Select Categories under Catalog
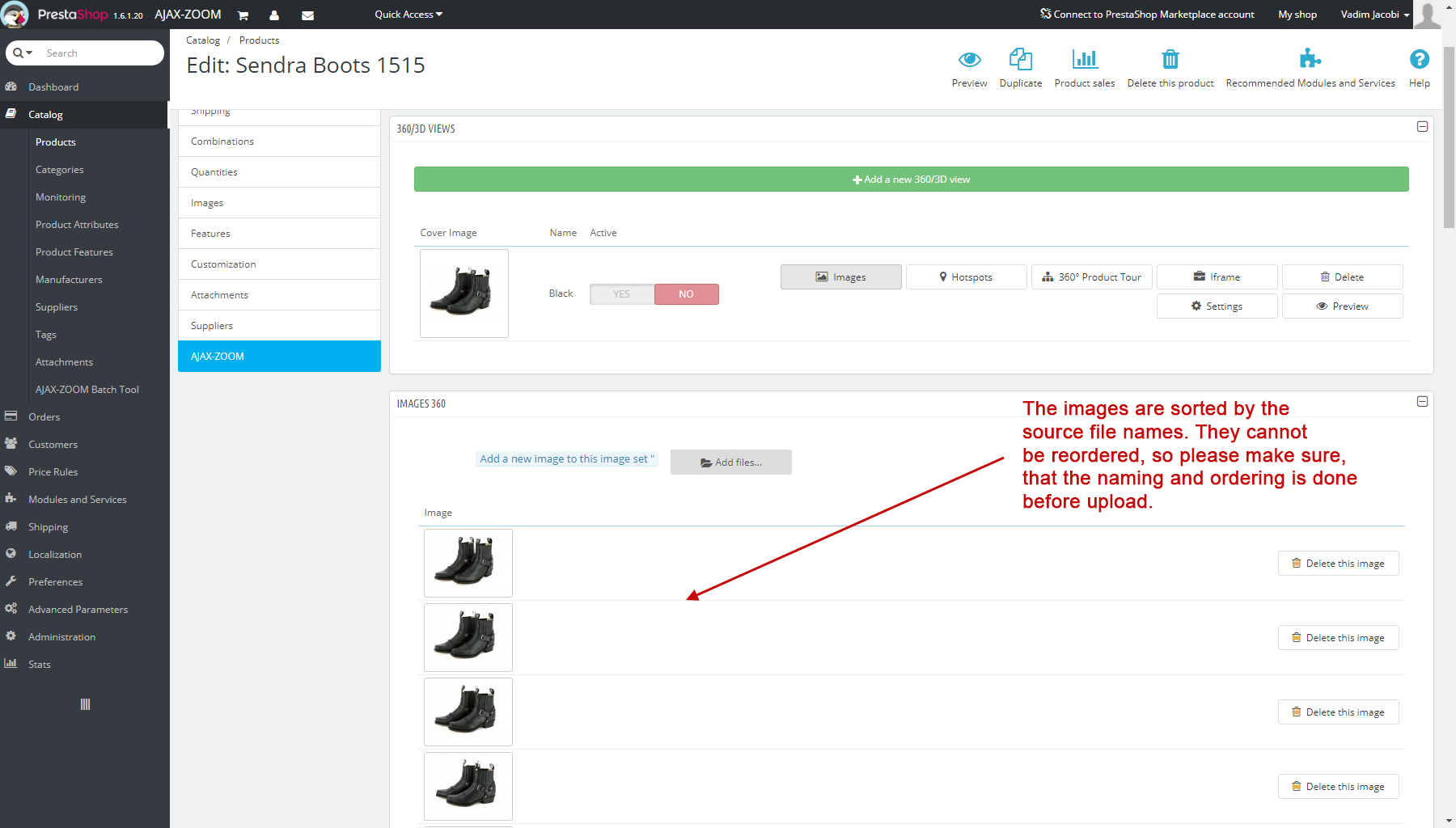Viewport: 1456px width, 828px height. pyautogui.click(x=60, y=169)
